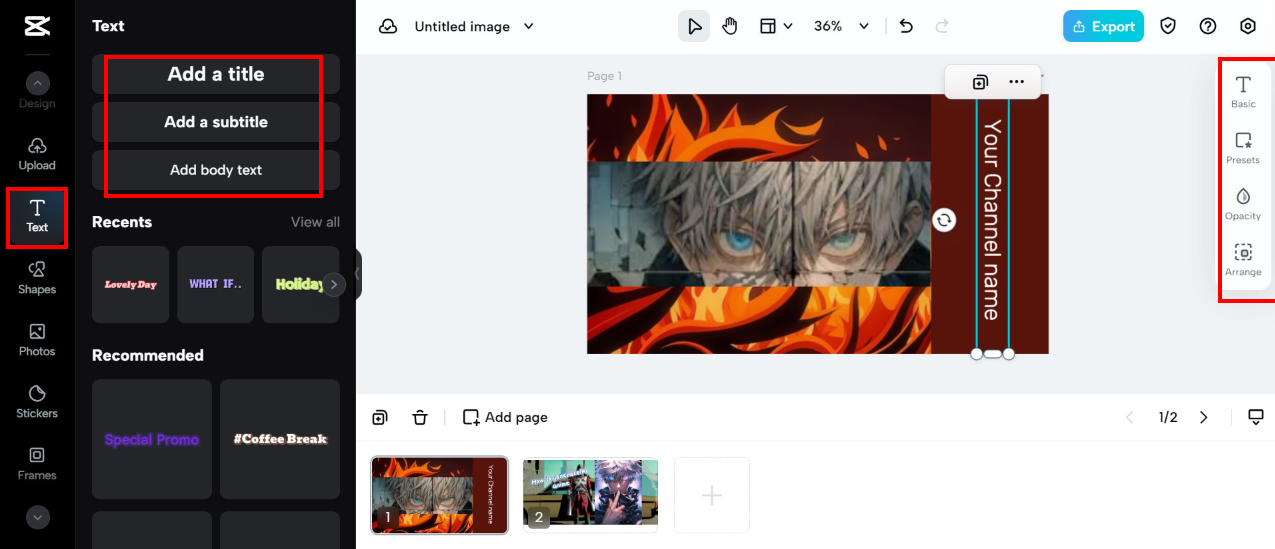Screen dimensions: 1275x549
Task: Select page 2 thumbnail
Action: coord(591,495)
